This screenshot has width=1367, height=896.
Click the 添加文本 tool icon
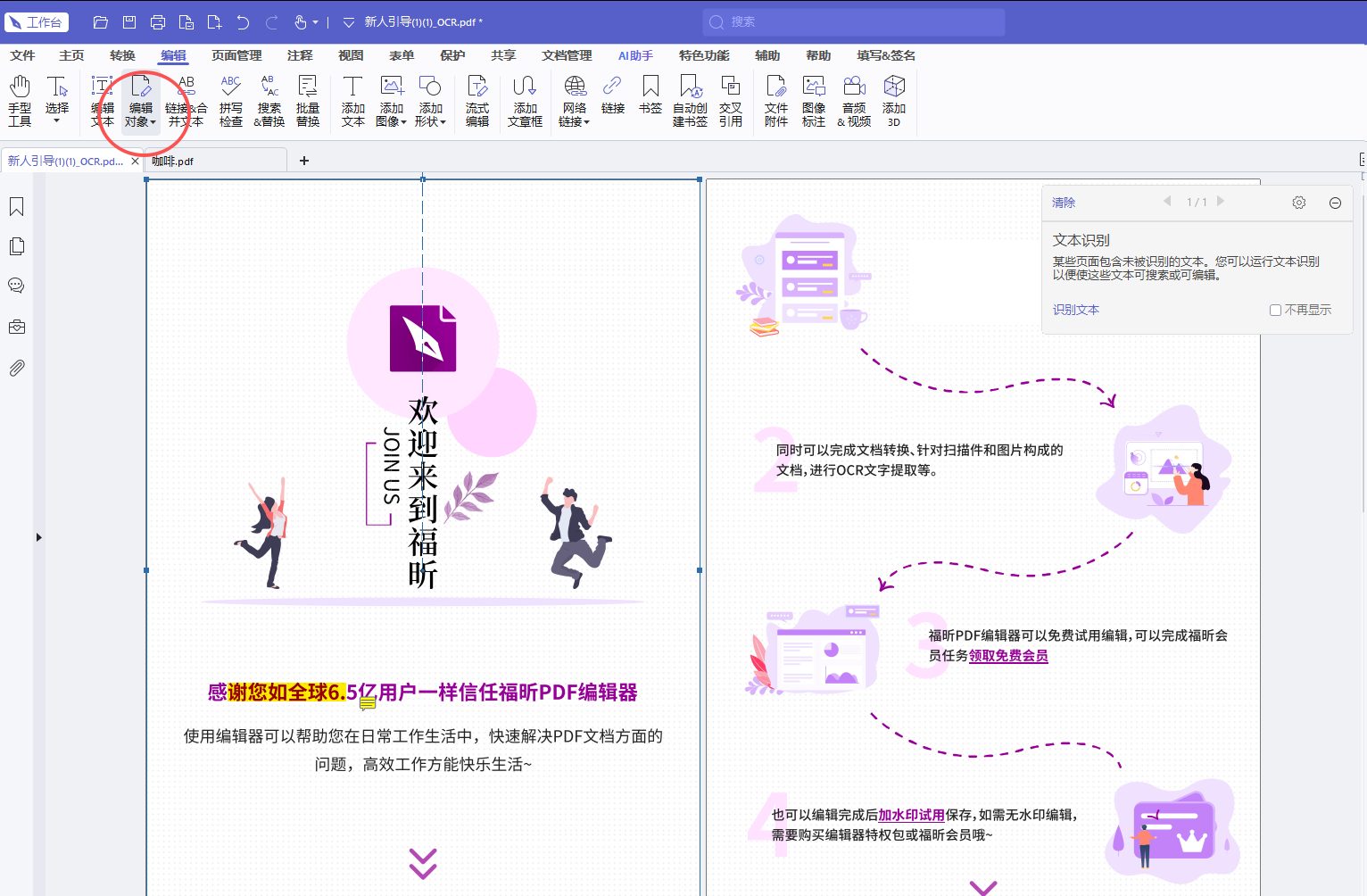[353, 101]
